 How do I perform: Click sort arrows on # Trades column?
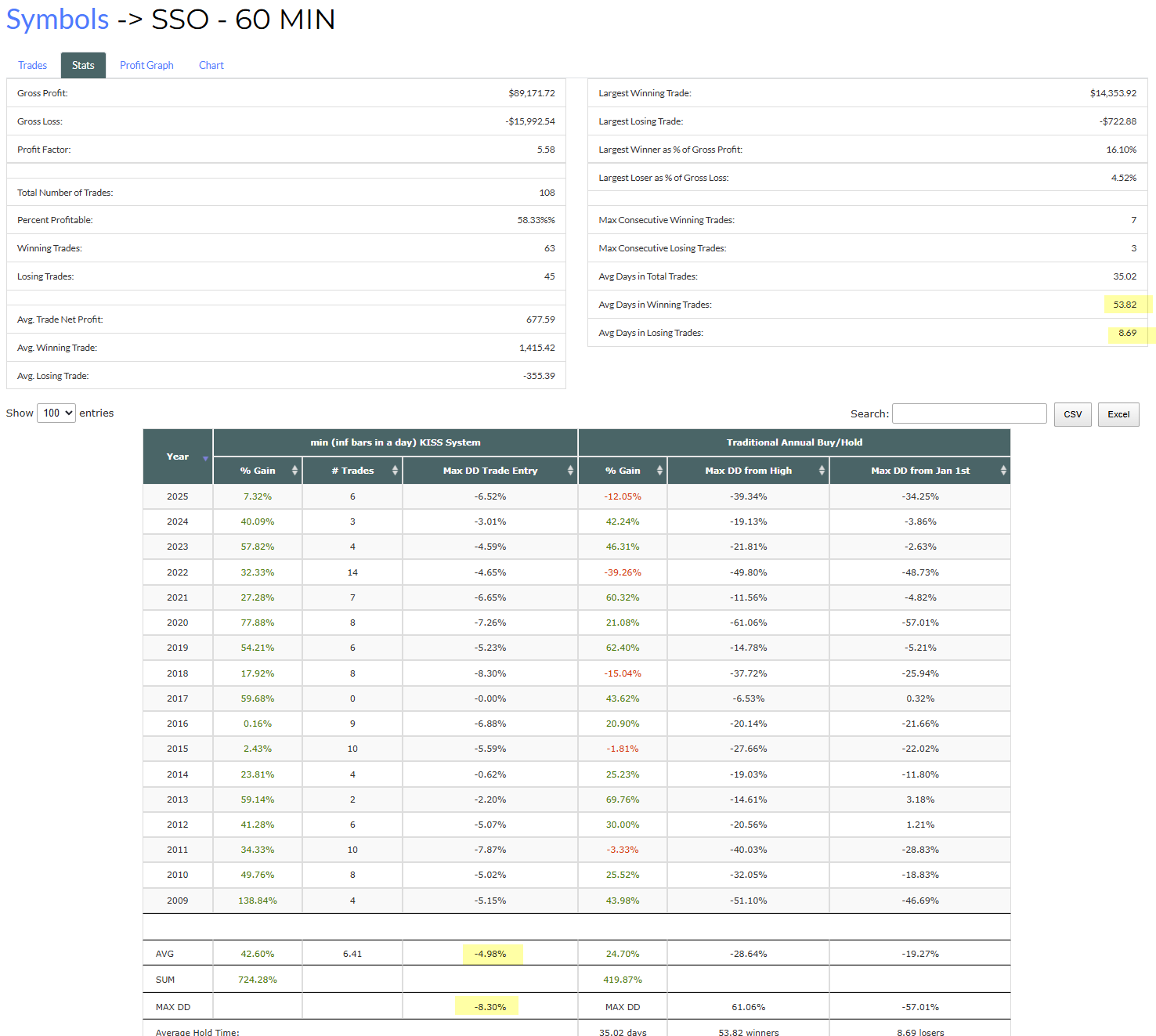tap(395, 471)
